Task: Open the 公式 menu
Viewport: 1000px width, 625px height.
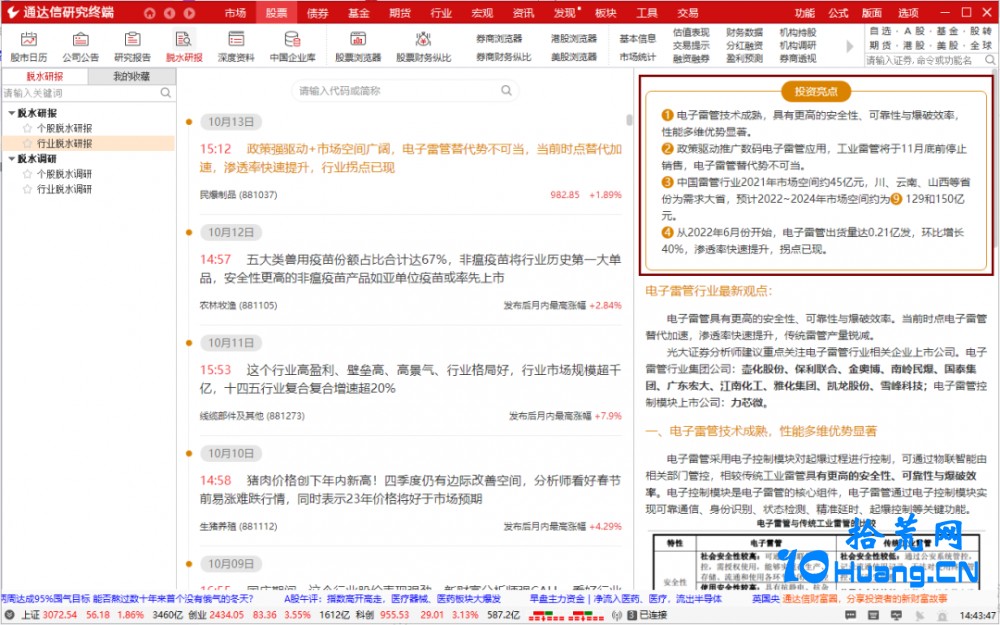Action: point(838,13)
